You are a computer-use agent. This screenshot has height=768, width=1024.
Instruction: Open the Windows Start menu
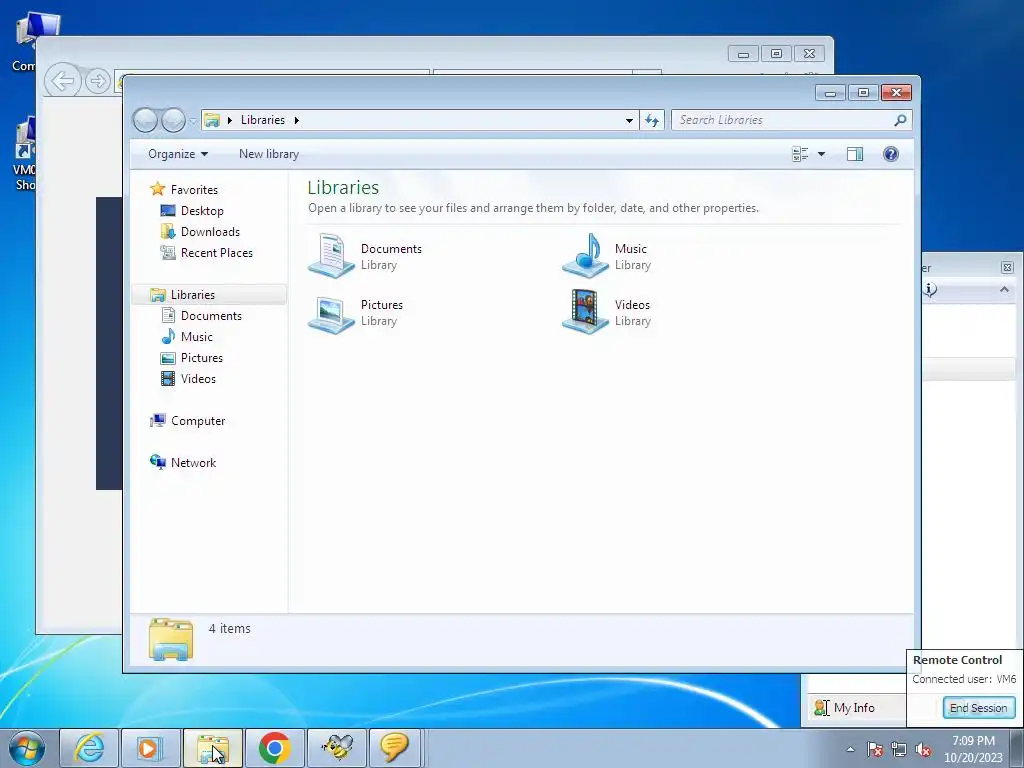click(27, 748)
